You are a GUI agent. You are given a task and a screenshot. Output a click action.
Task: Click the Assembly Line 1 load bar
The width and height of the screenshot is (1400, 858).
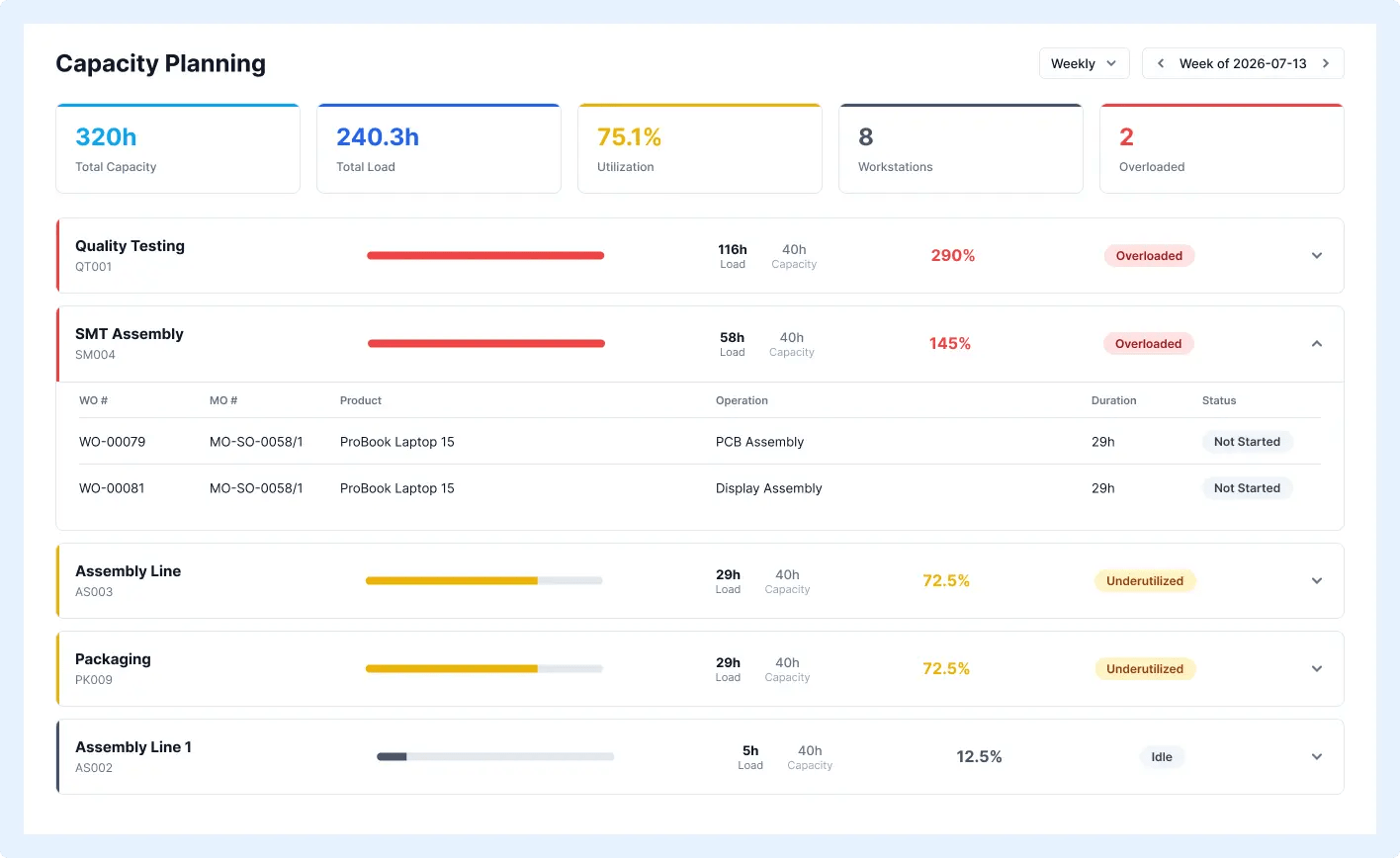tap(495, 756)
